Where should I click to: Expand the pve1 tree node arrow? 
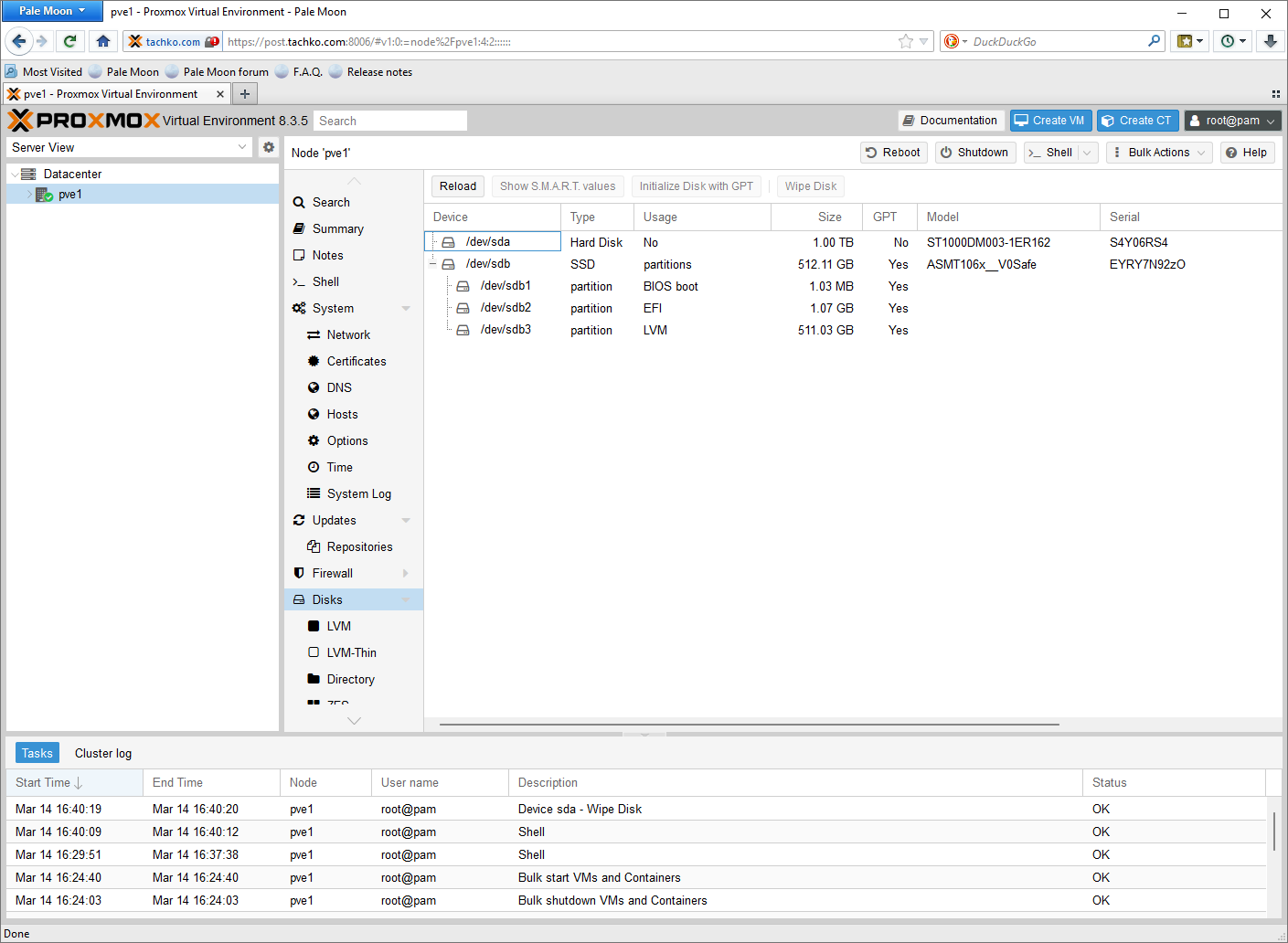(x=29, y=195)
